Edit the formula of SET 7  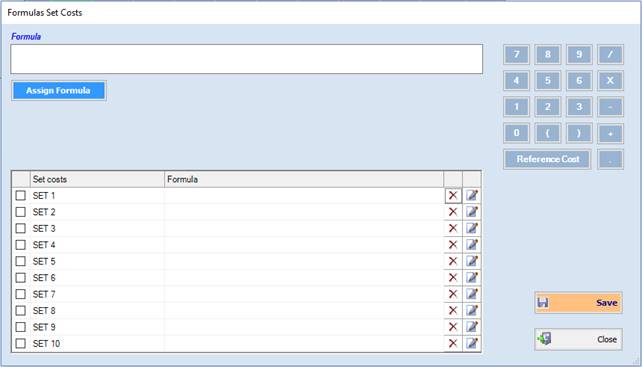coord(472,294)
